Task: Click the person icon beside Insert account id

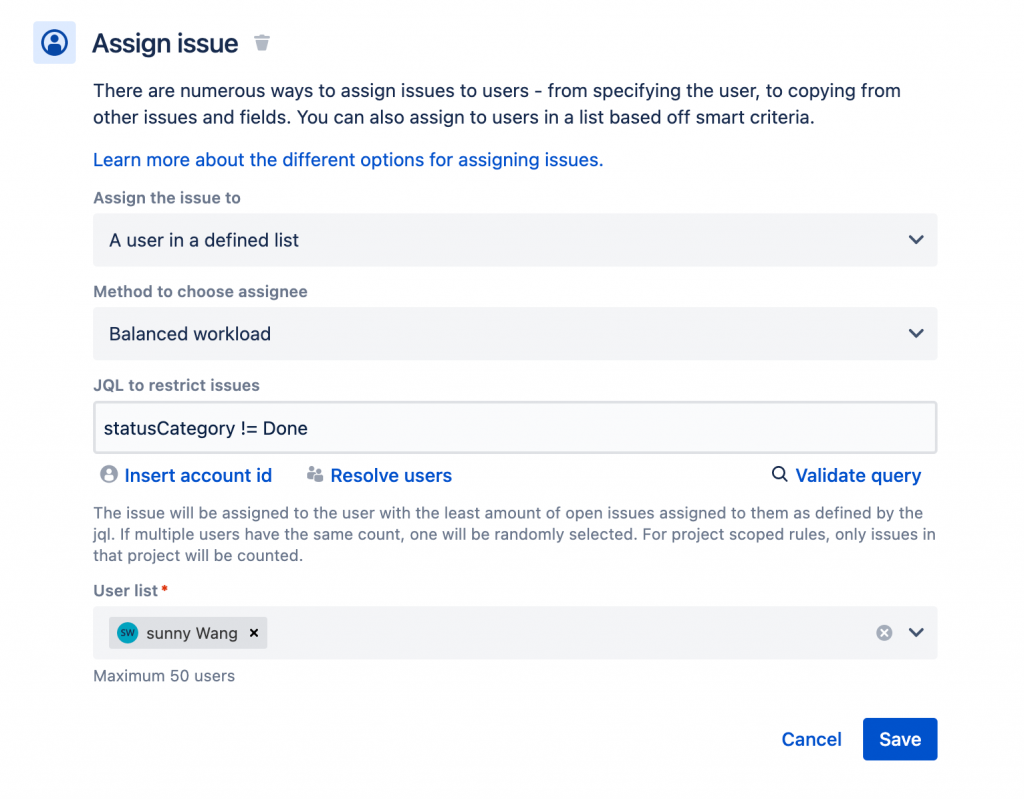Action: tap(109, 474)
